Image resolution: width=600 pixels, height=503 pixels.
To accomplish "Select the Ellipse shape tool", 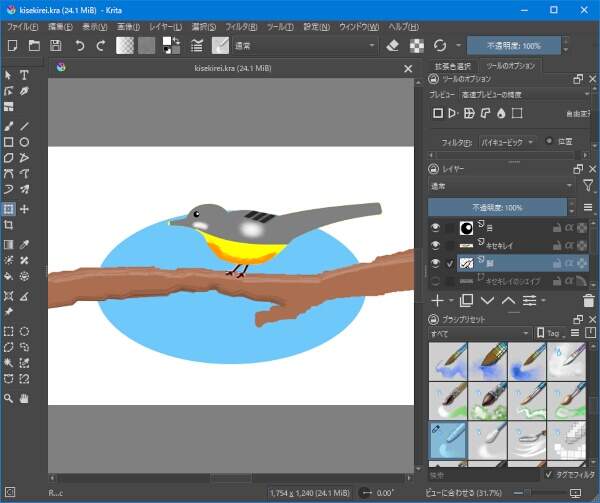I will 24,142.
